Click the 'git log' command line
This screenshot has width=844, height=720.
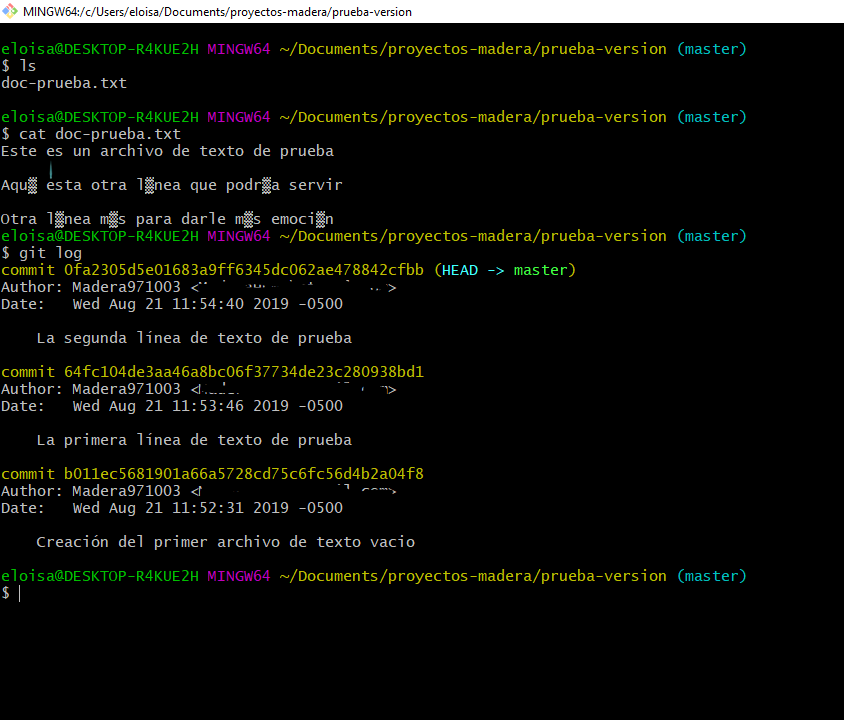click(x=50, y=253)
